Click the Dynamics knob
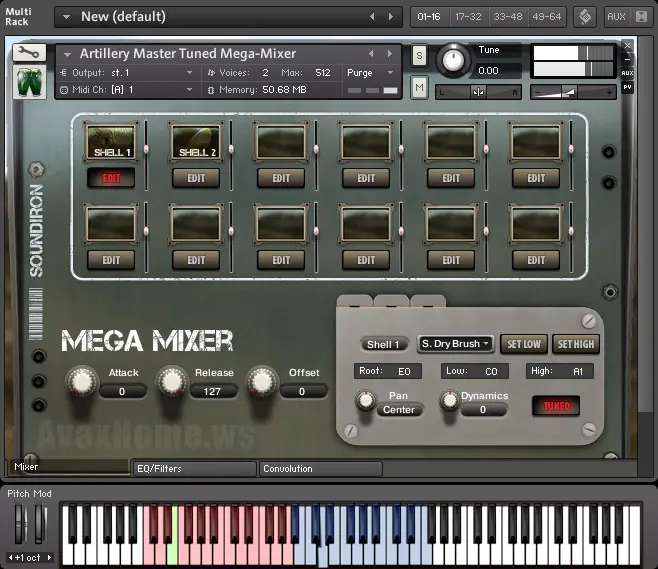658x569 pixels. pyautogui.click(x=449, y=401)
